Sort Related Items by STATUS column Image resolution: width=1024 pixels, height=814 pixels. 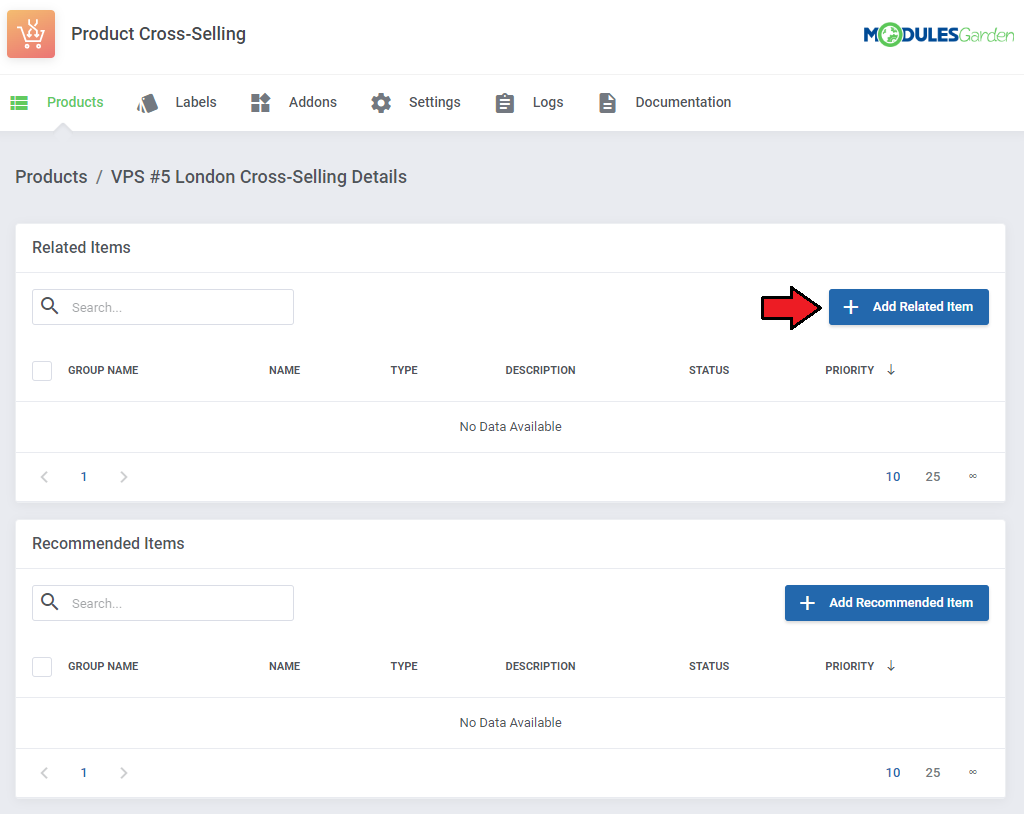click(x=709, y=370)
